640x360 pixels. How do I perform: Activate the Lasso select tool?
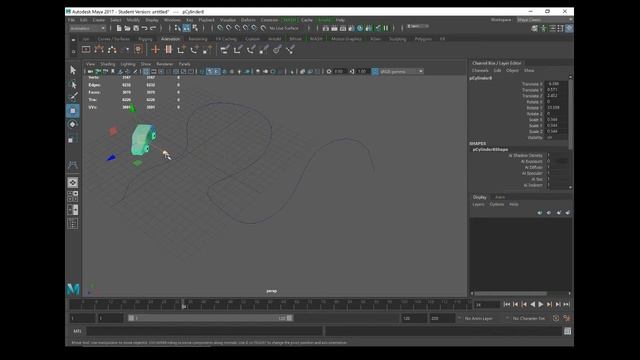click(x=73, y=84)
